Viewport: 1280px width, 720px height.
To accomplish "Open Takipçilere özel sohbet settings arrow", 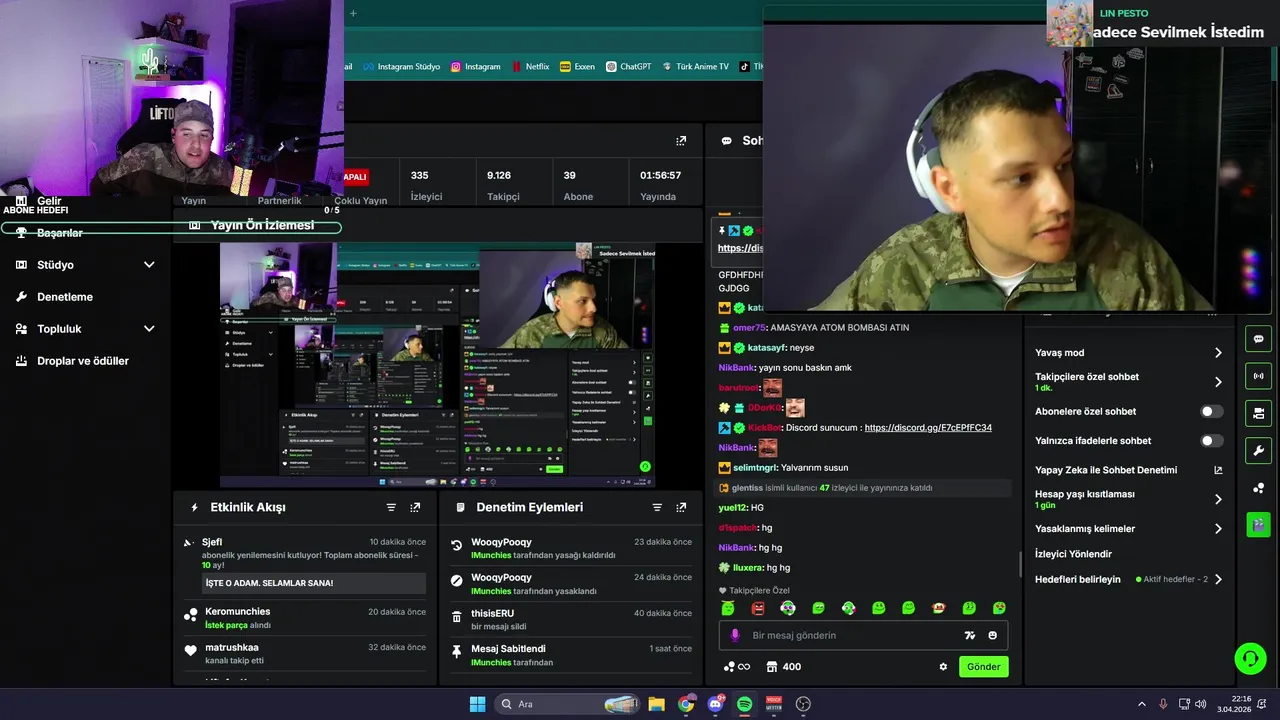I will coord(1218,382).
